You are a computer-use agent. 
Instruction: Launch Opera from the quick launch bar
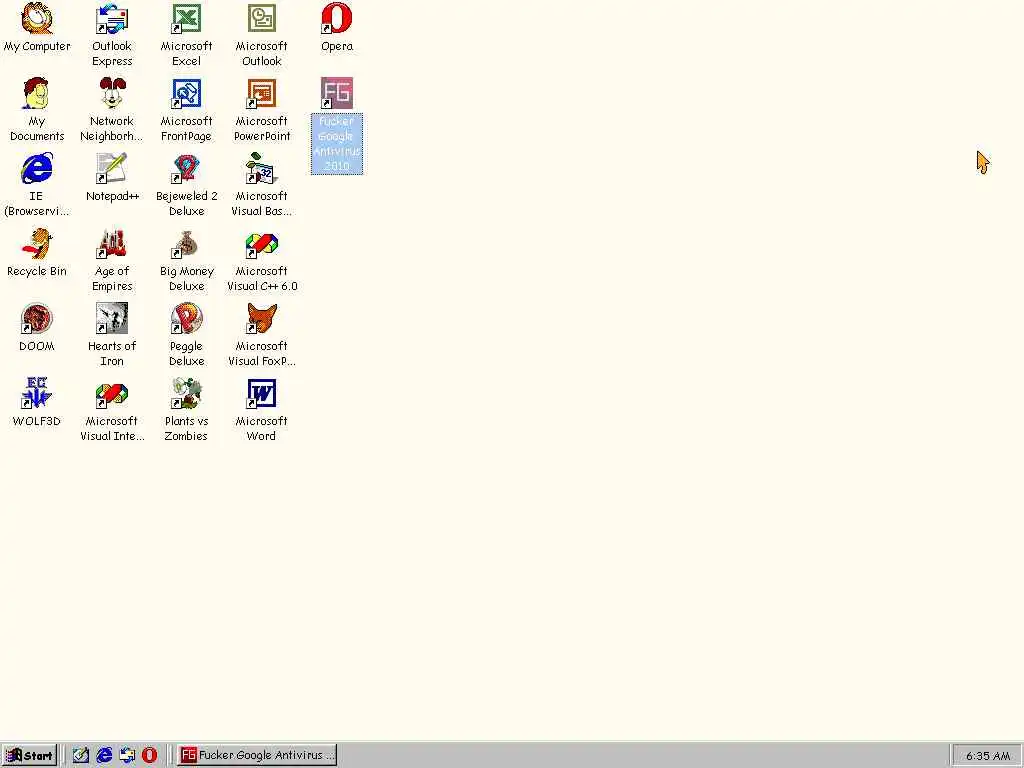(x=150, y=755)
